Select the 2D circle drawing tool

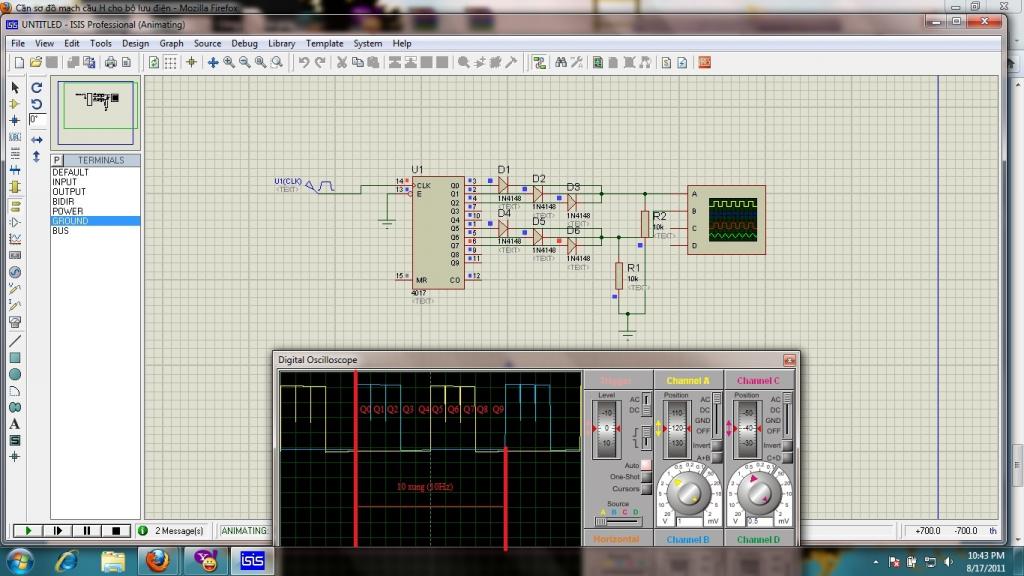click(15, 374)
